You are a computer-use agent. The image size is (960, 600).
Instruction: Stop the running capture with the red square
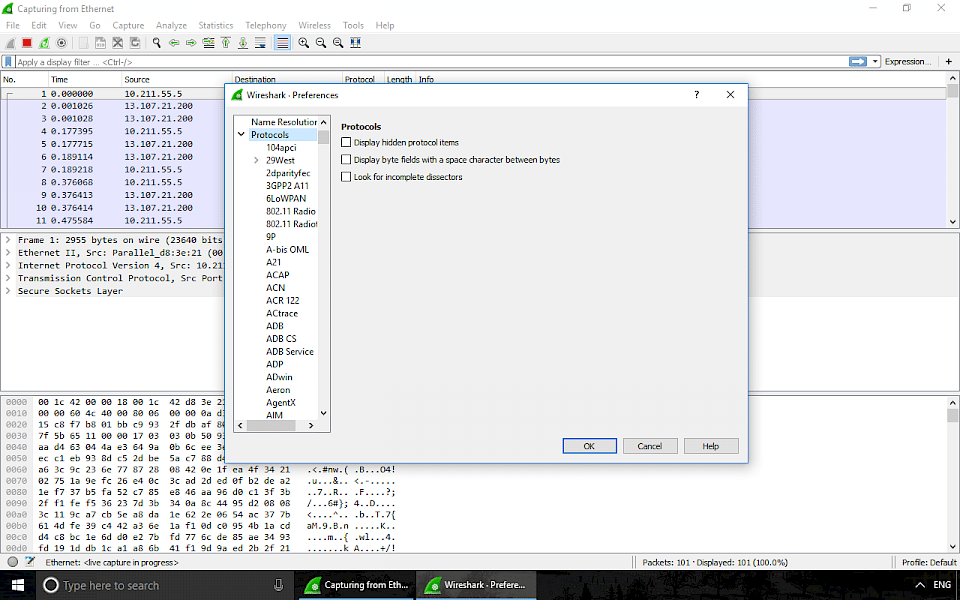tap(27, 43)
